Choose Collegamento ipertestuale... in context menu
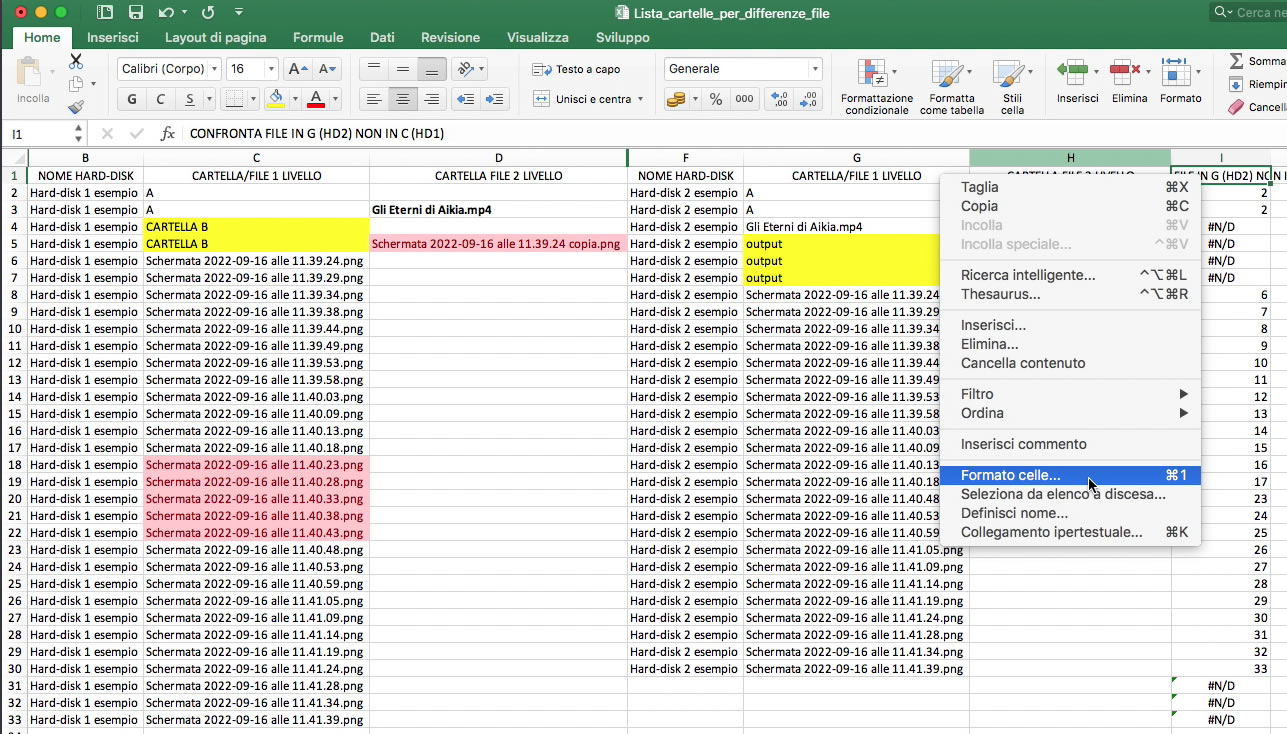Viewport: 1287px width, 734px height. click(1070, 532)
